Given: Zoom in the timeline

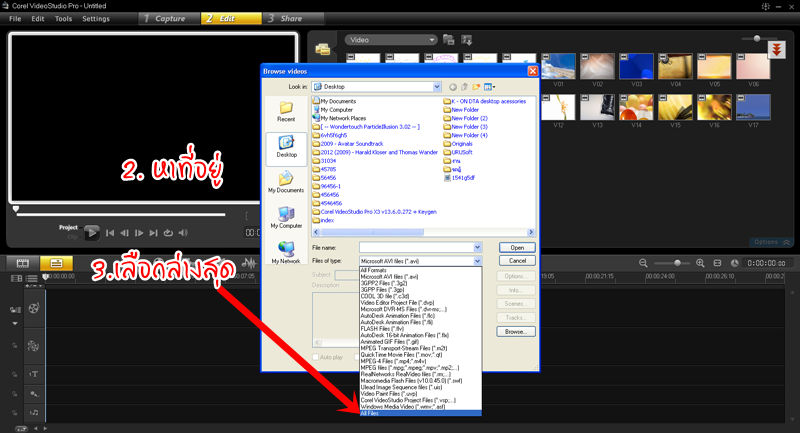Looking at the screenshot, I should pyautogui.click(x=700, y=263).
